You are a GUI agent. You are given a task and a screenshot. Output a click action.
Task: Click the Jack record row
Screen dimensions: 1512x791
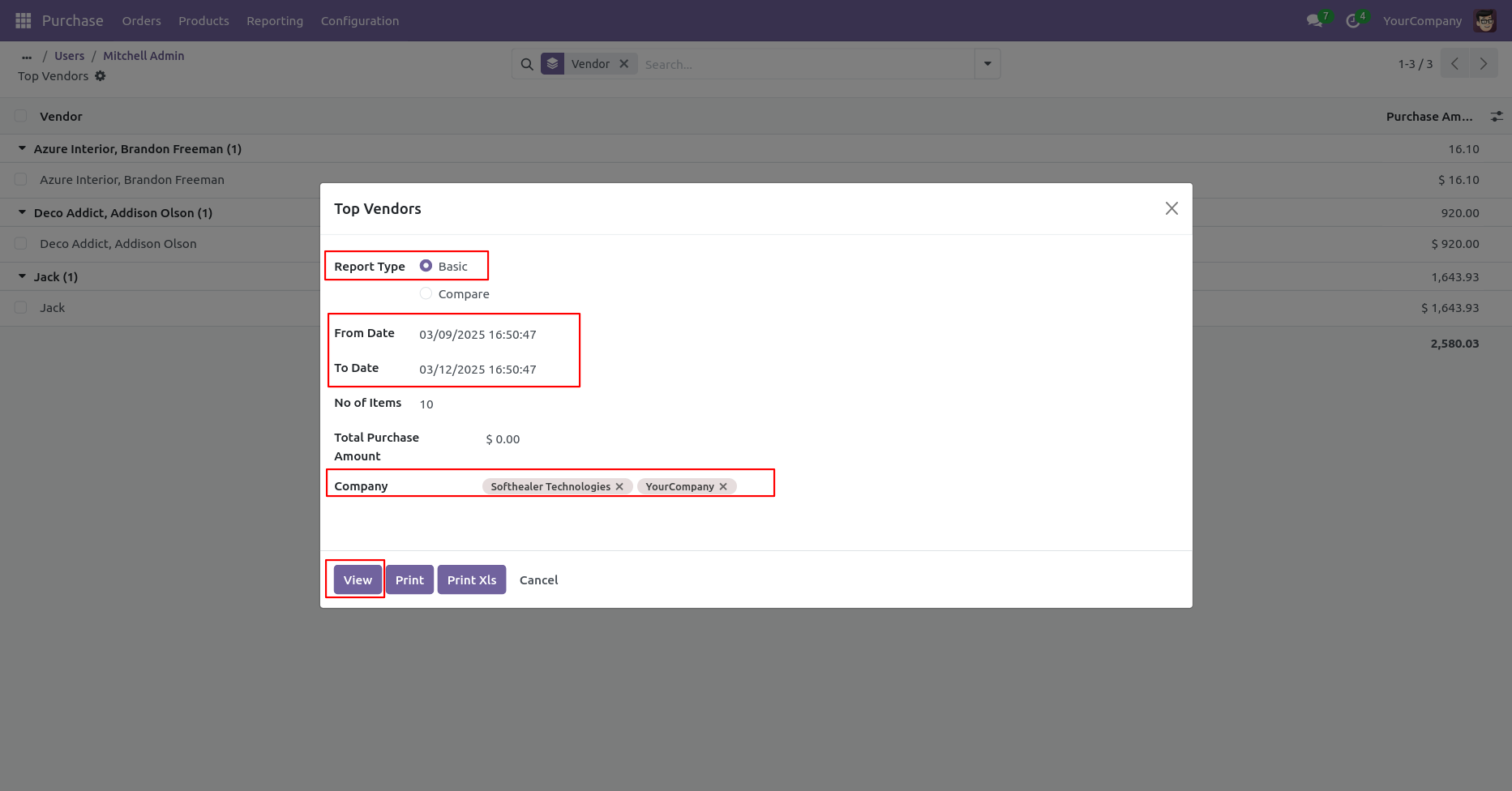click(x=53, y=308)
